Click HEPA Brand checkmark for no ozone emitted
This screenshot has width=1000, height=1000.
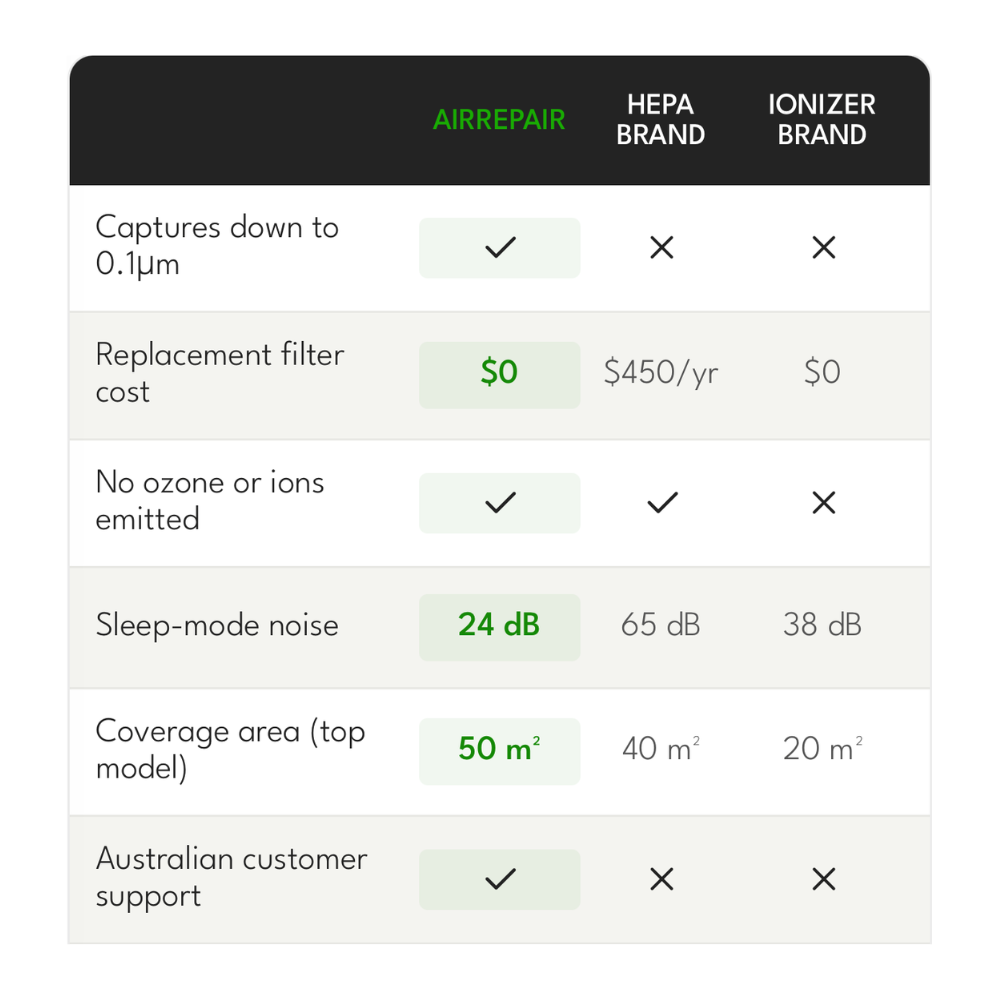point(662,503)
